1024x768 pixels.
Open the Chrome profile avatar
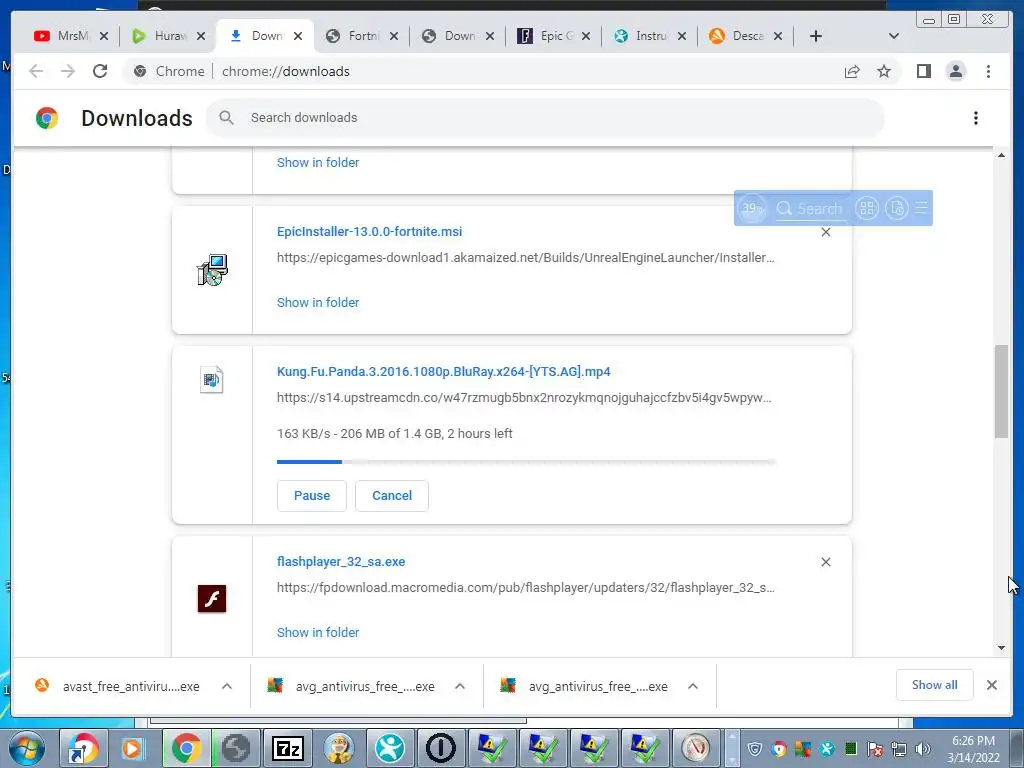[x=955, y=71]
